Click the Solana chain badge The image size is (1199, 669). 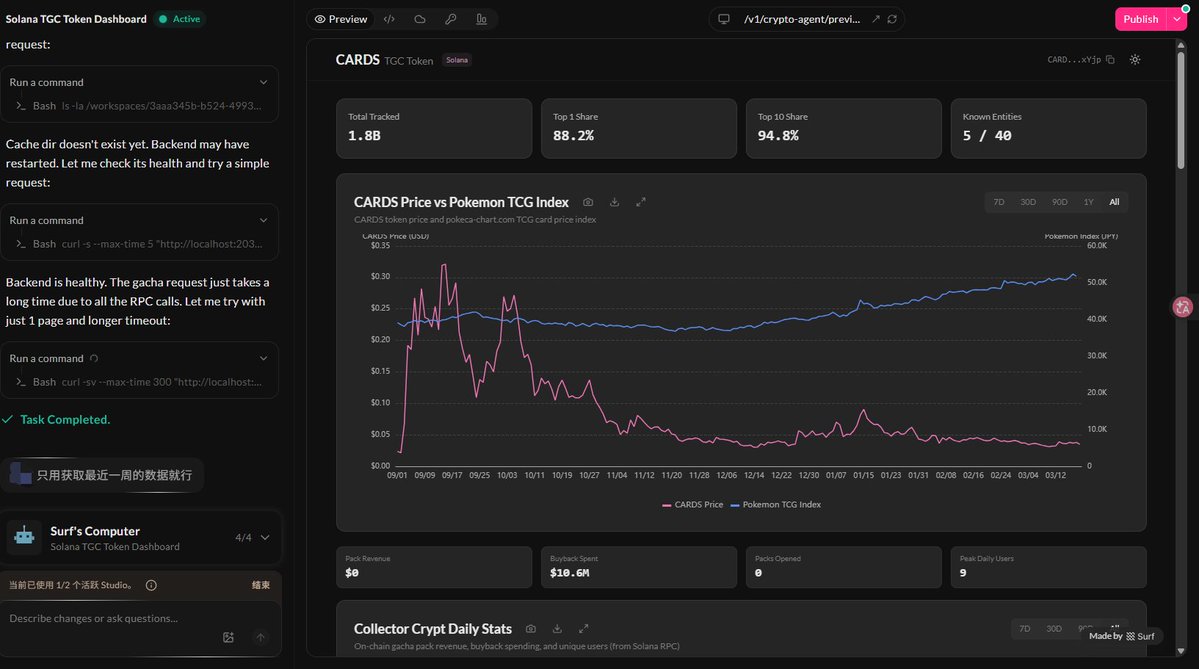457,60
